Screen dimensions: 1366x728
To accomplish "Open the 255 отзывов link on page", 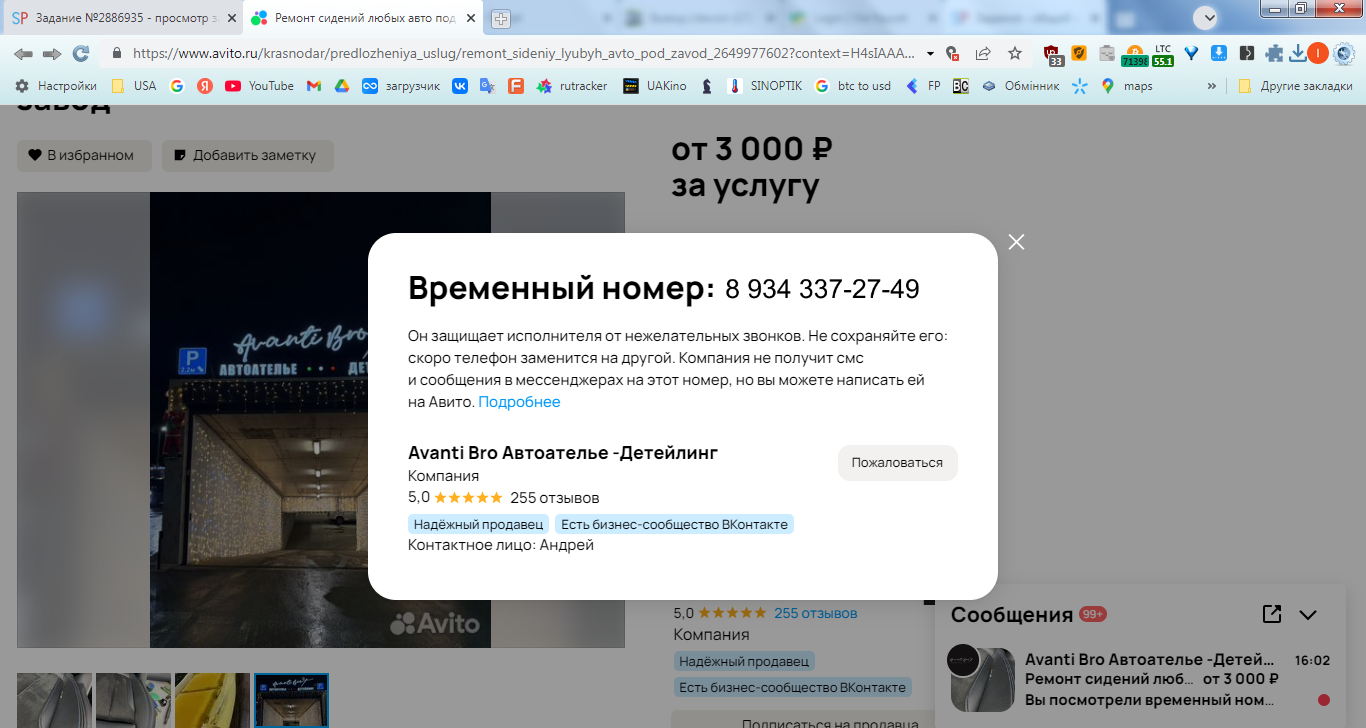I will (x=815, y=613).
